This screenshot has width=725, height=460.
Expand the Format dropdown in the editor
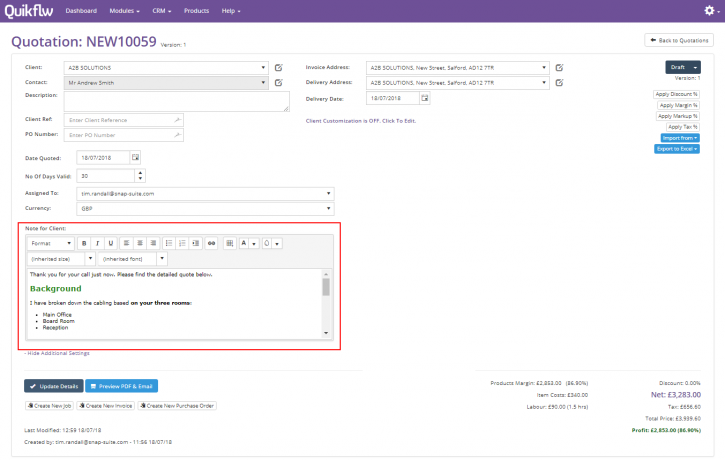pyautogui.click(x=51, y=243)
